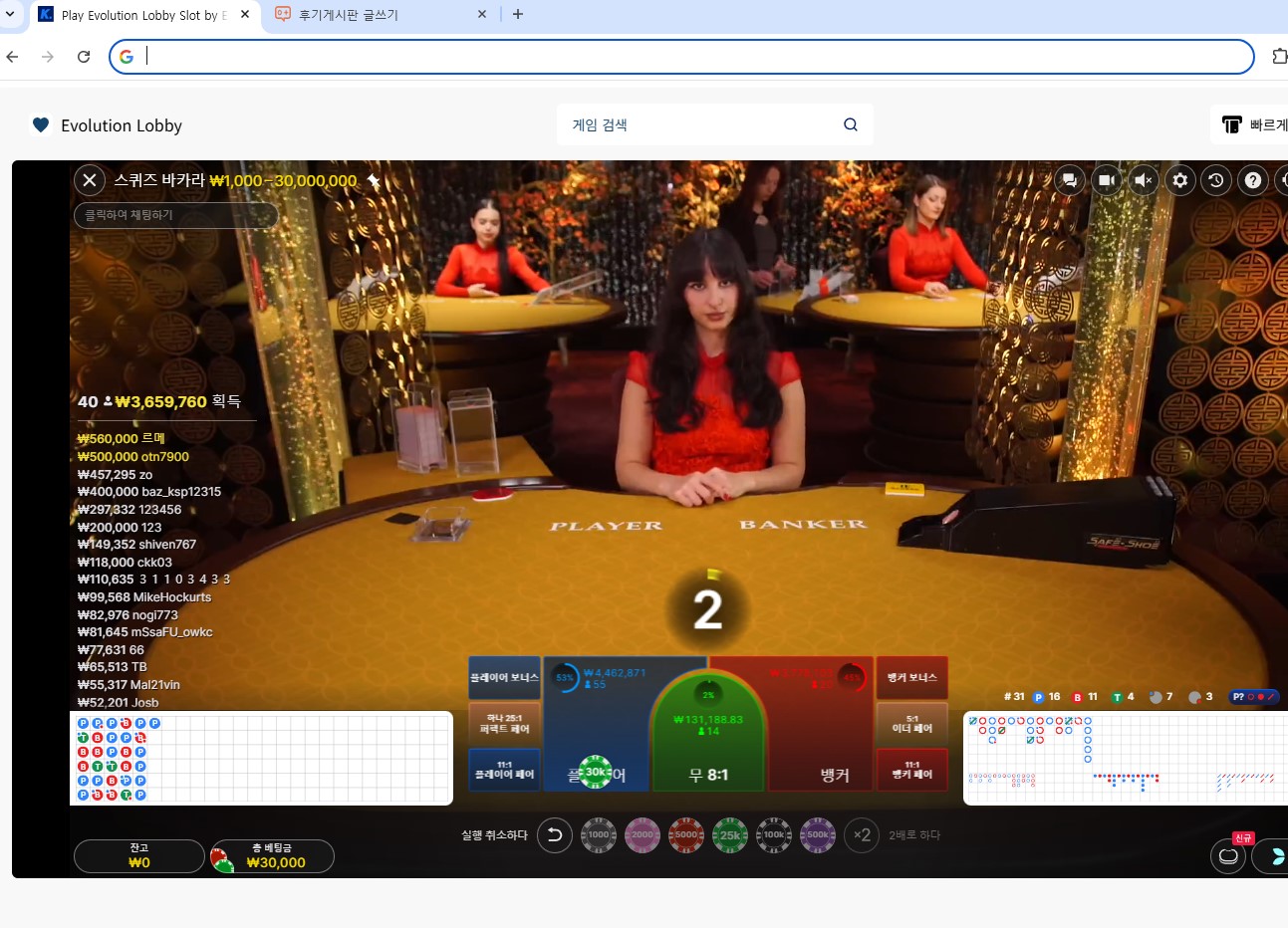This screenshot has width=1288, height=928.
Task: Place a Player Bonus side bet
Action: point(505,677)
